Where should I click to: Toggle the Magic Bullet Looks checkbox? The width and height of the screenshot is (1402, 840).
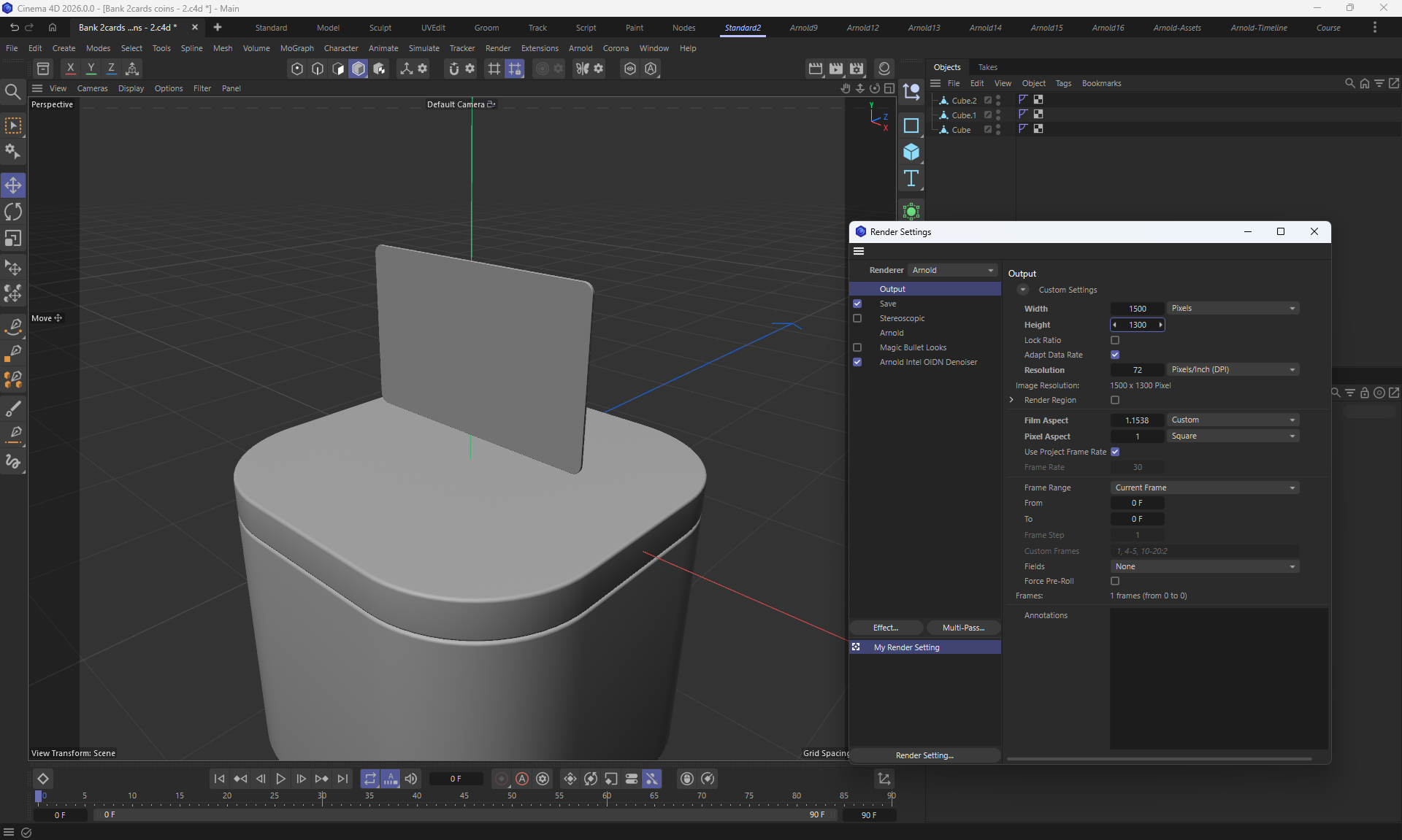[857, 347]
